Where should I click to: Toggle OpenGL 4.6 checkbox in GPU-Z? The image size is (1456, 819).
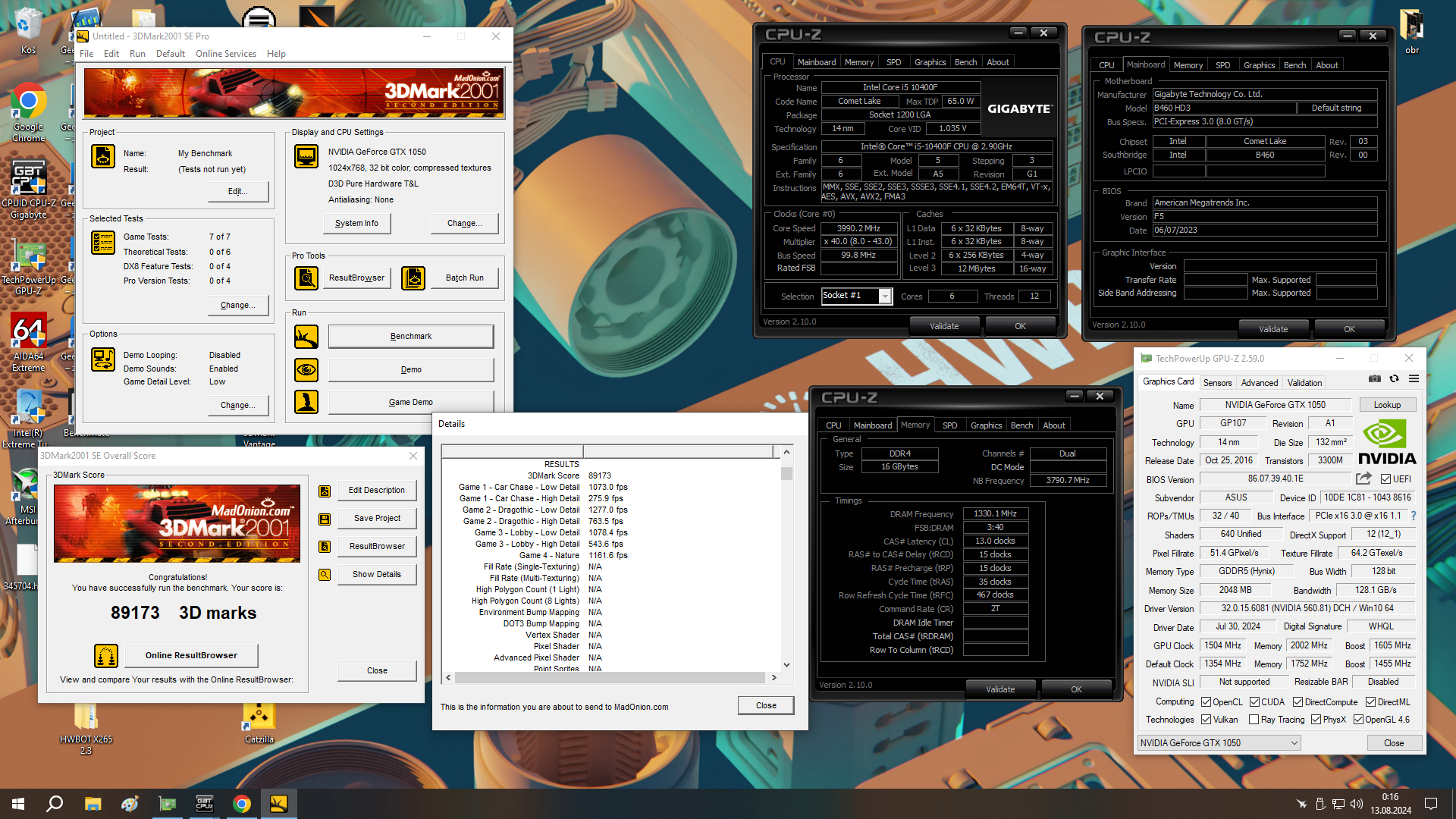1358,720
